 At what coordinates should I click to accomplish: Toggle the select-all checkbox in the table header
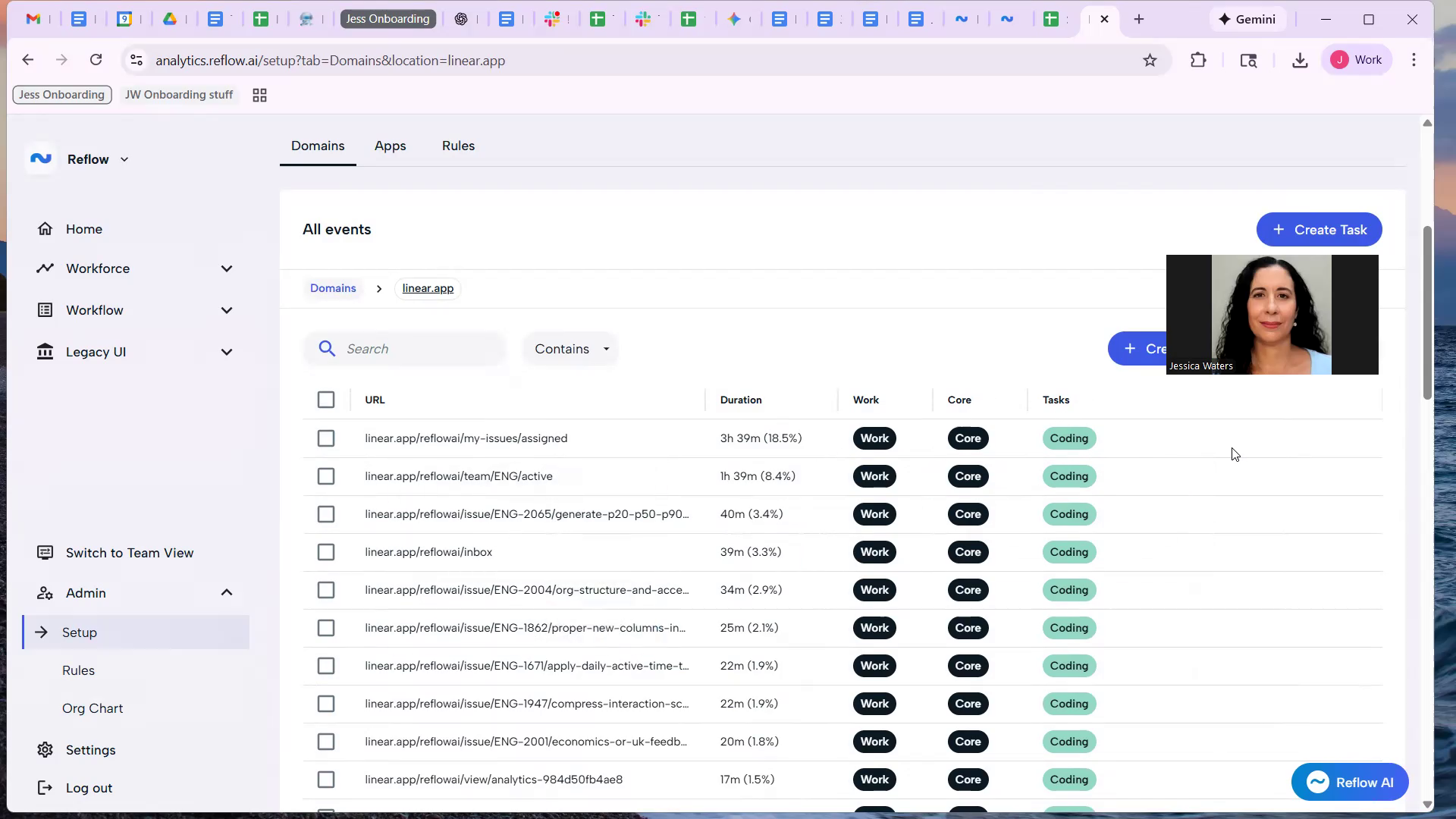(326, 400)
